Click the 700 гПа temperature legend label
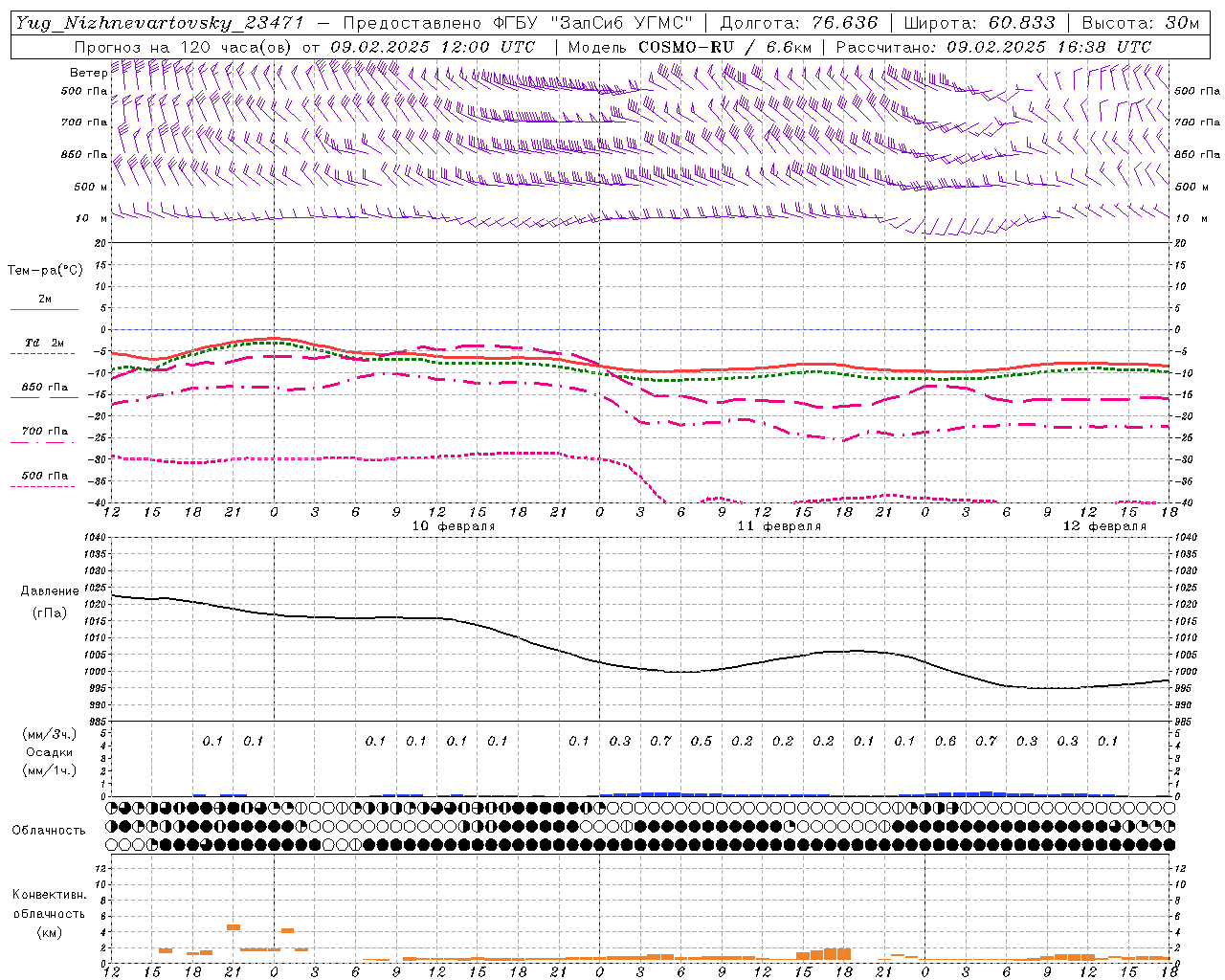Screen dimensions: 1225x980 coord(45,431)
